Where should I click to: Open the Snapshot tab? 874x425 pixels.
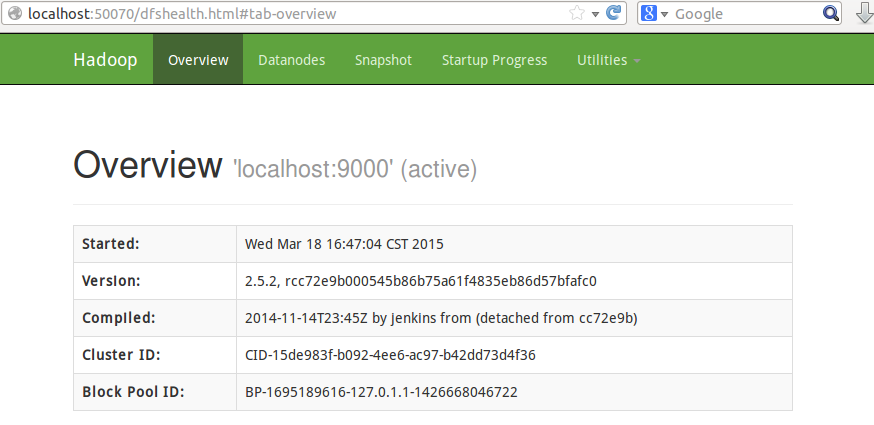(x=383, y=60)
